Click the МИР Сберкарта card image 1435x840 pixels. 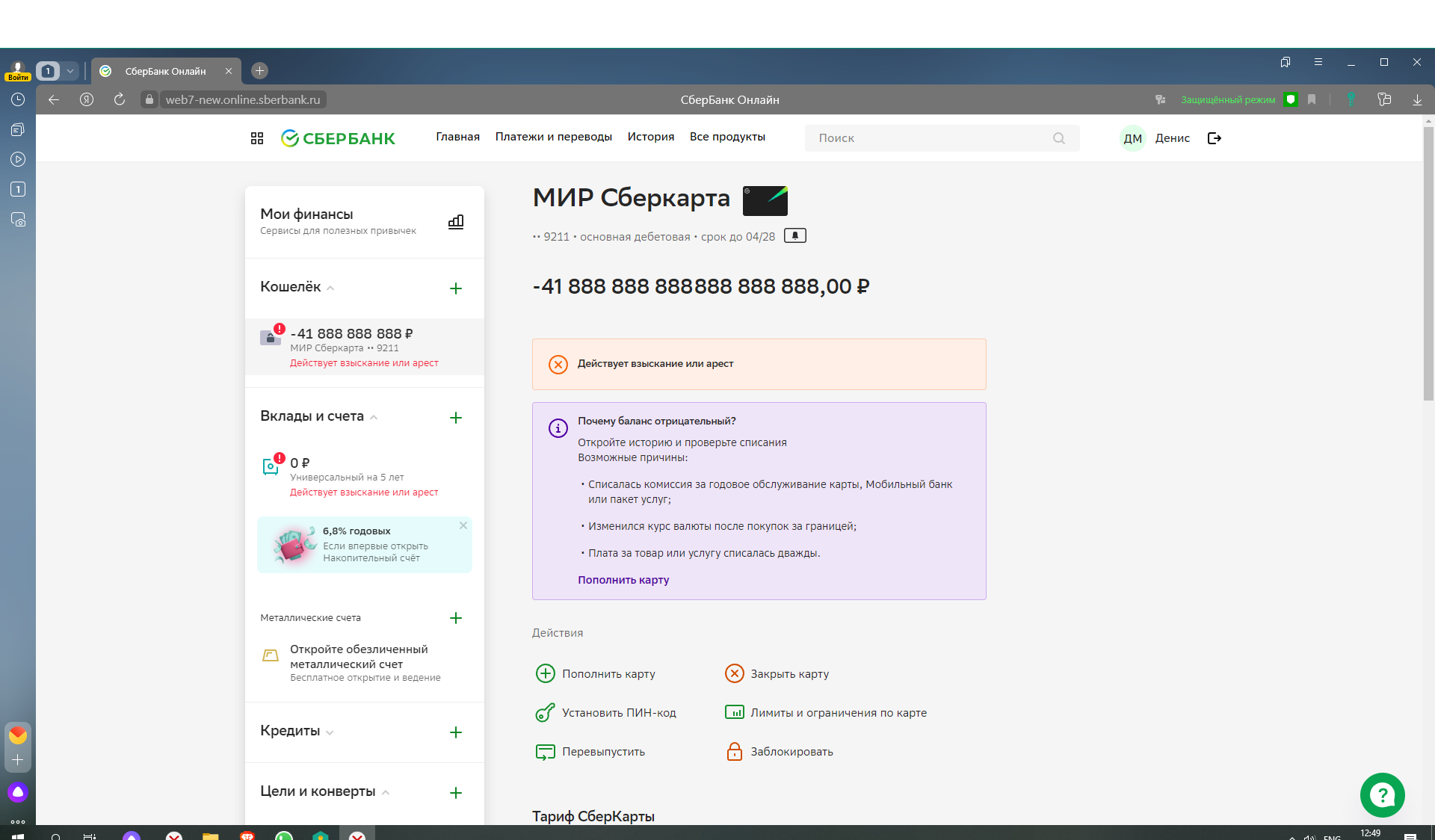765,200
